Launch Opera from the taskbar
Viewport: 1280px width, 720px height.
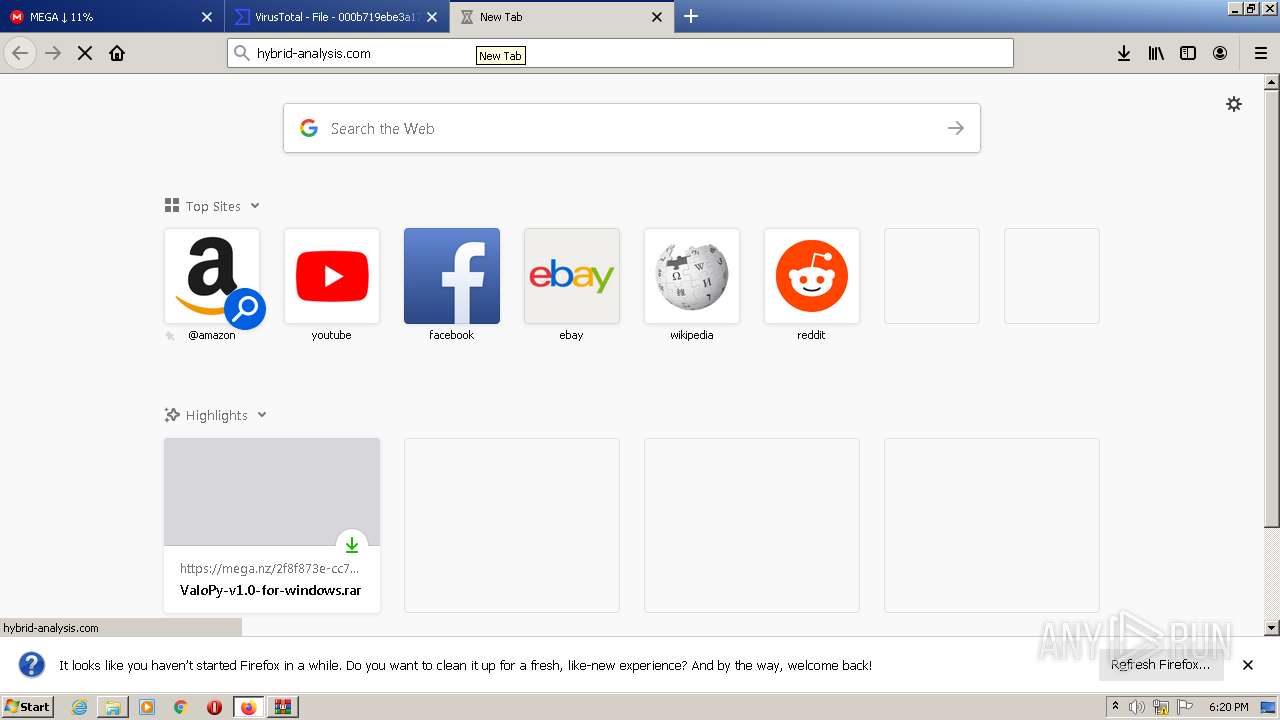click(x=214, y=707)
